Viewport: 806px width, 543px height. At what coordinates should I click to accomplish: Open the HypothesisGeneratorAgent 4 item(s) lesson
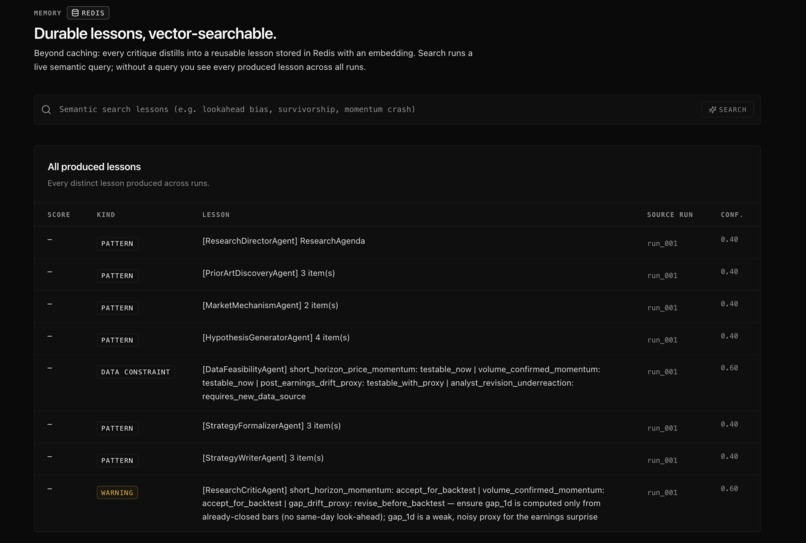coord(276,338)
